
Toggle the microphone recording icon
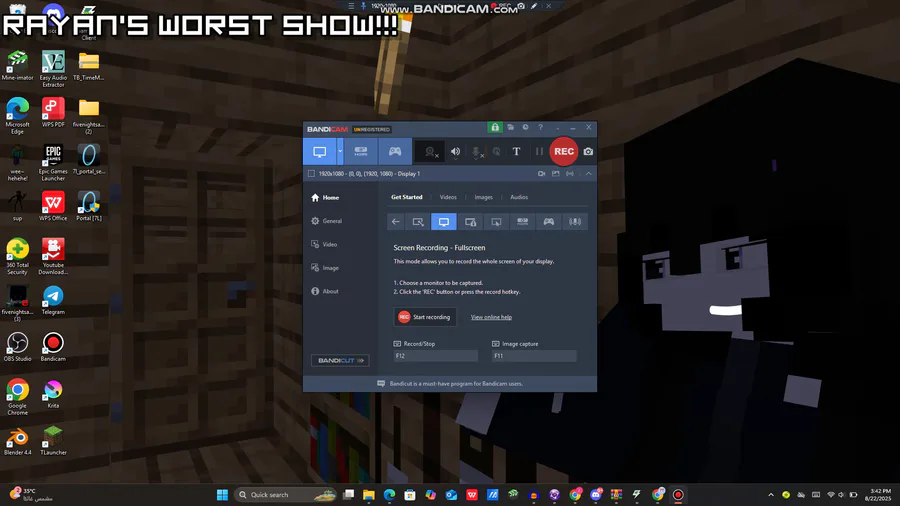pos(476,152)
